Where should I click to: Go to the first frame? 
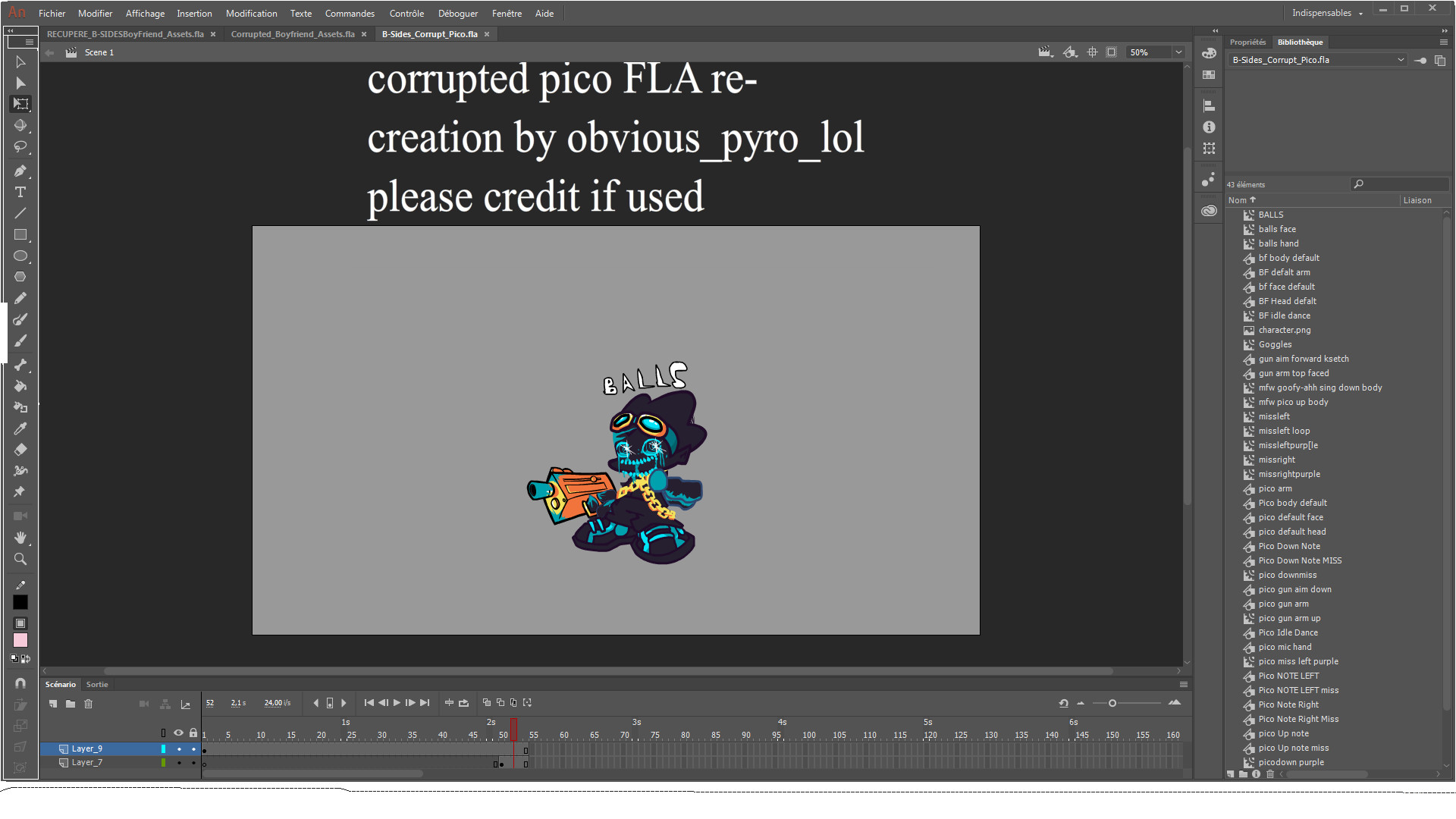[x=369, y=703]
